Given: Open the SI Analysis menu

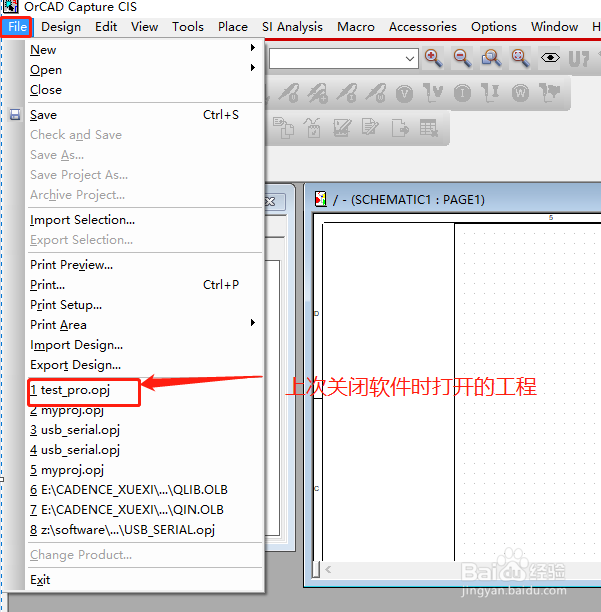Looking at the screenshot, I should click(292, 27).
